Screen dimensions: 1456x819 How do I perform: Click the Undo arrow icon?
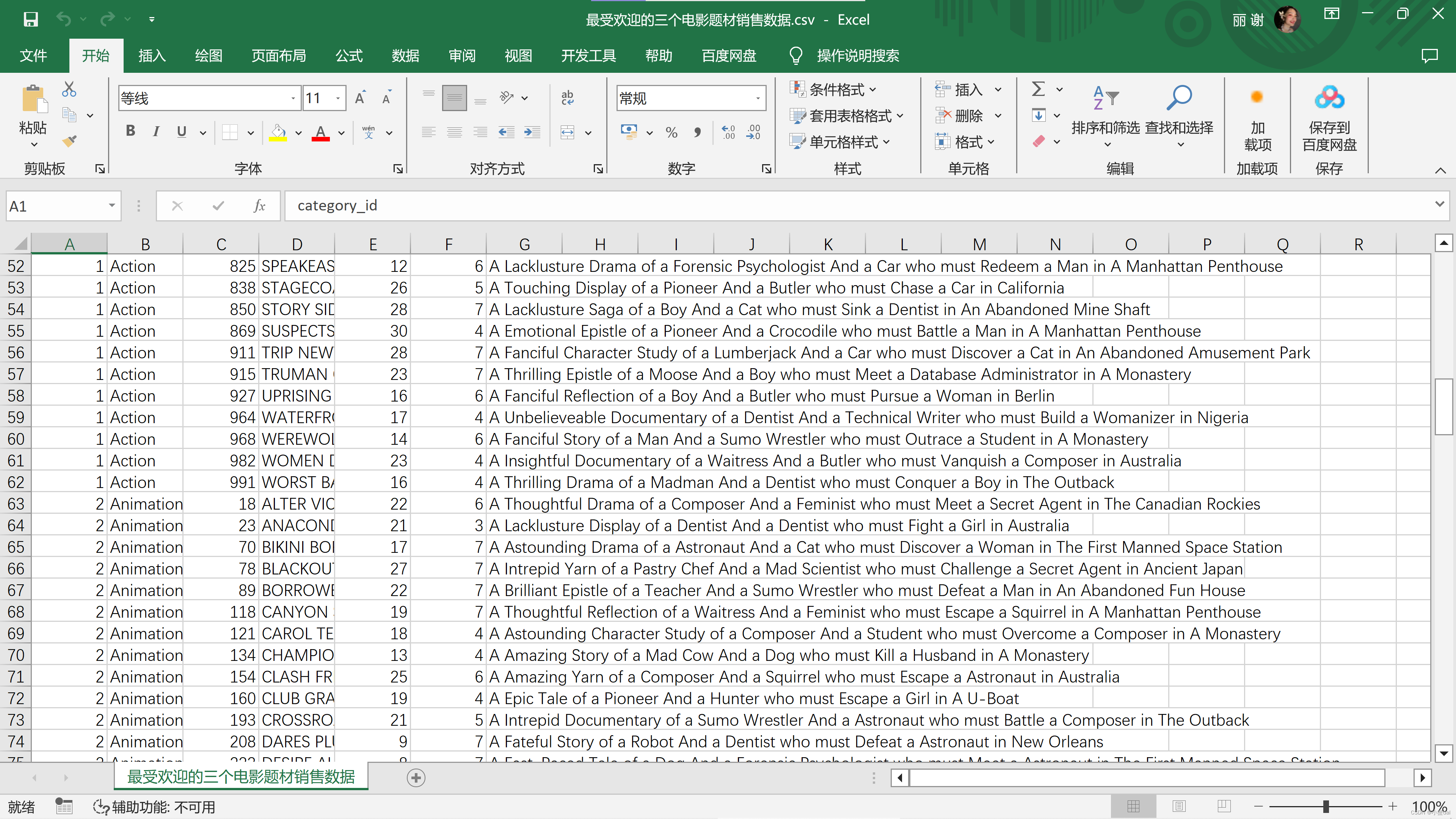[x=64, y=19]
